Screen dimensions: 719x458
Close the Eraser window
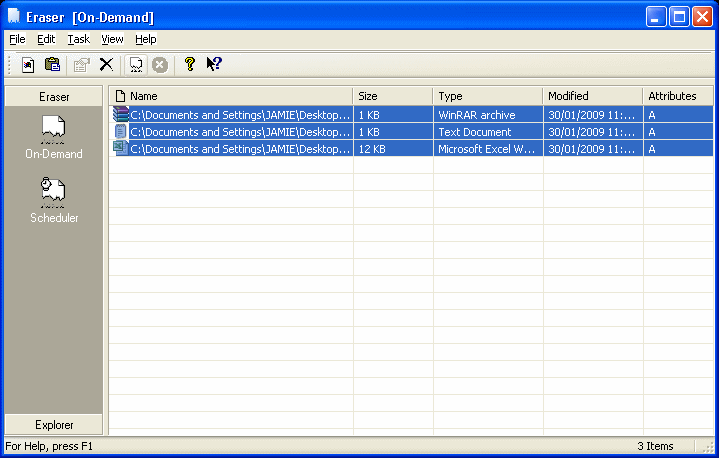(x=702, y=17)
